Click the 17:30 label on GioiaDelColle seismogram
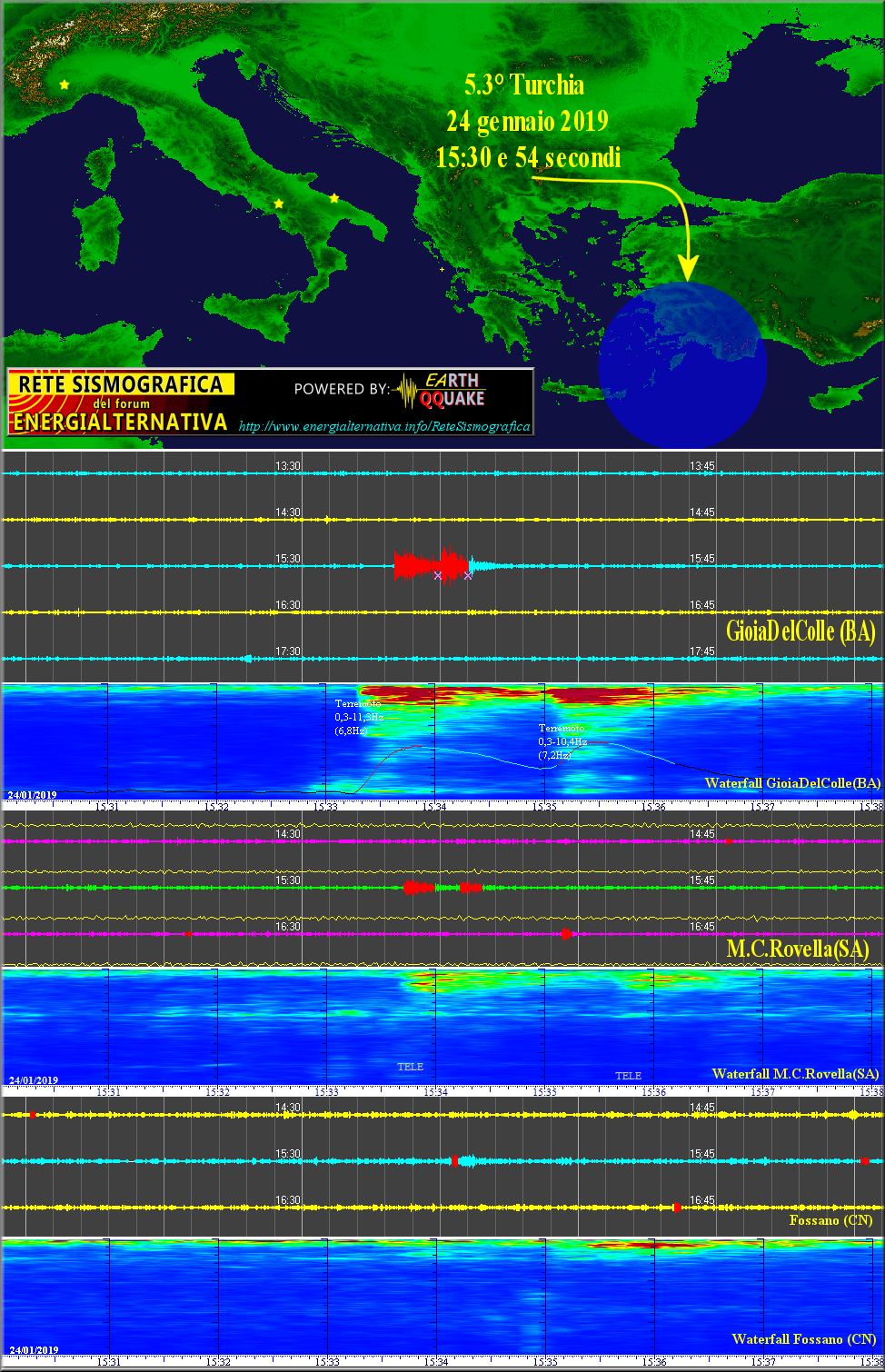885x1372 pixels. [x=288, y=651]
